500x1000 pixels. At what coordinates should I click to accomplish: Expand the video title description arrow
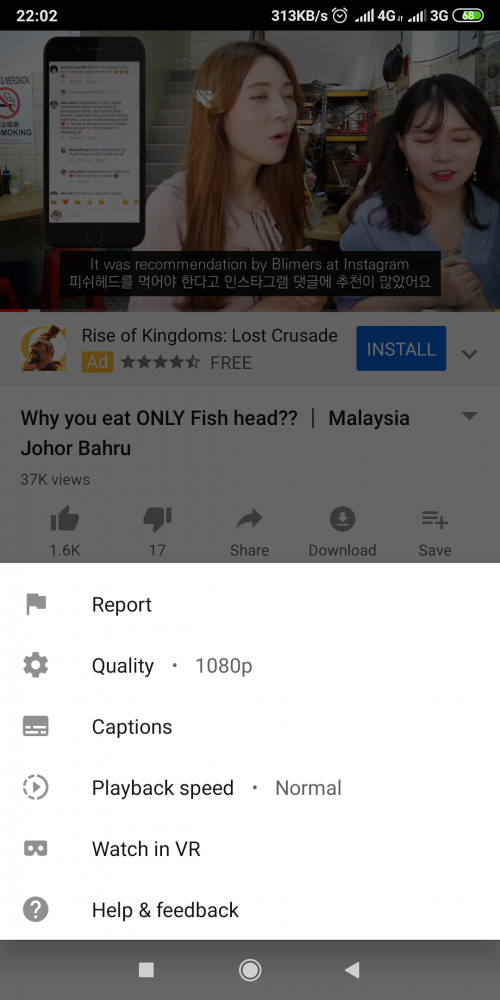[469, 416]
